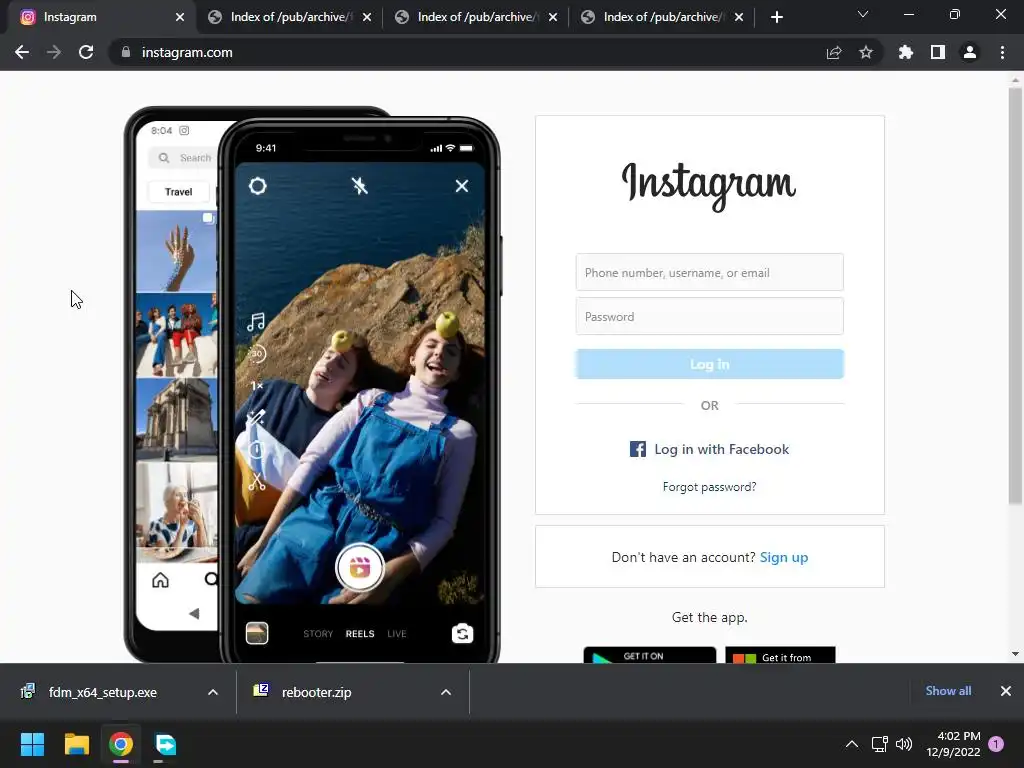The width and height of the screenshot is (1024, 768).
Task: Open the volume tray icon
Action: coord(904,744)
